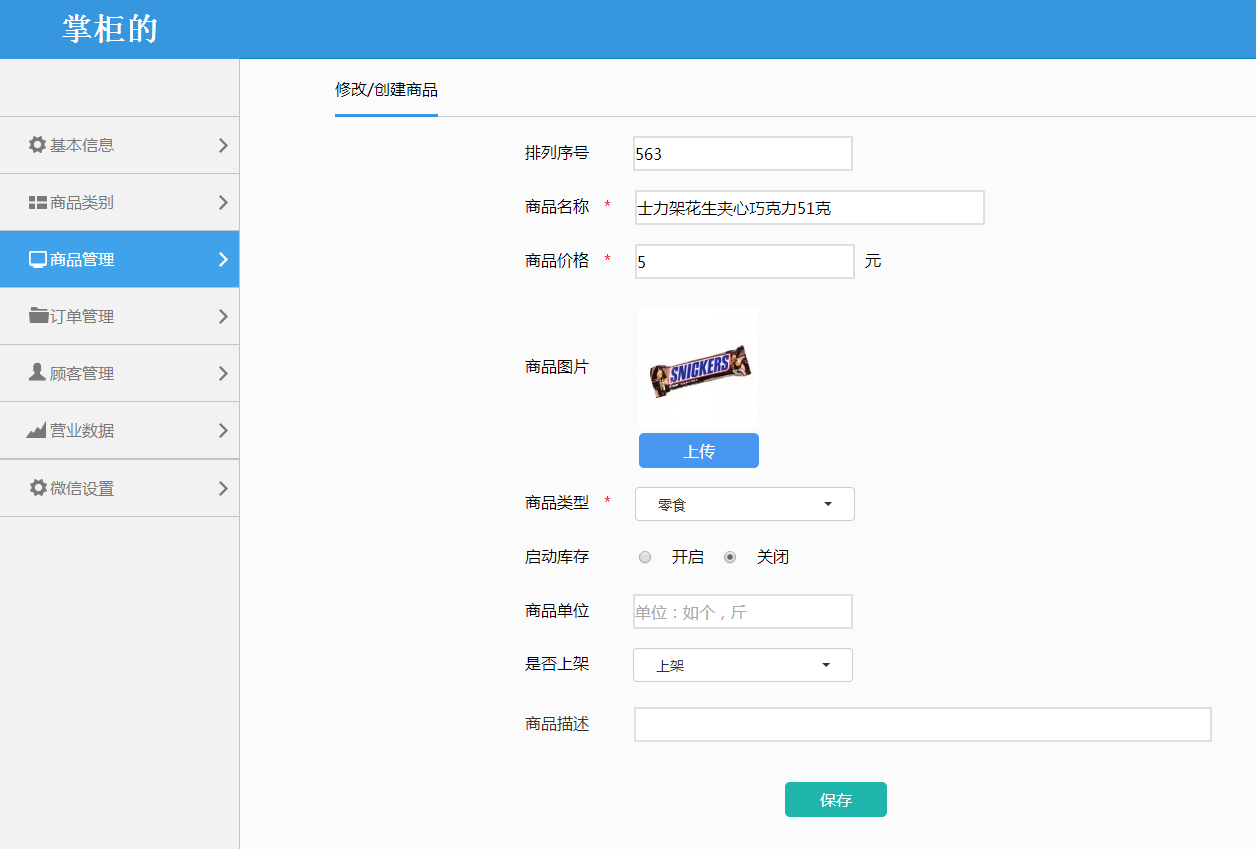Click the monitor icon beside 商品管理
Image resolution: width=1256 pixels, height=849 pixels.
click(x=38, y=260)
